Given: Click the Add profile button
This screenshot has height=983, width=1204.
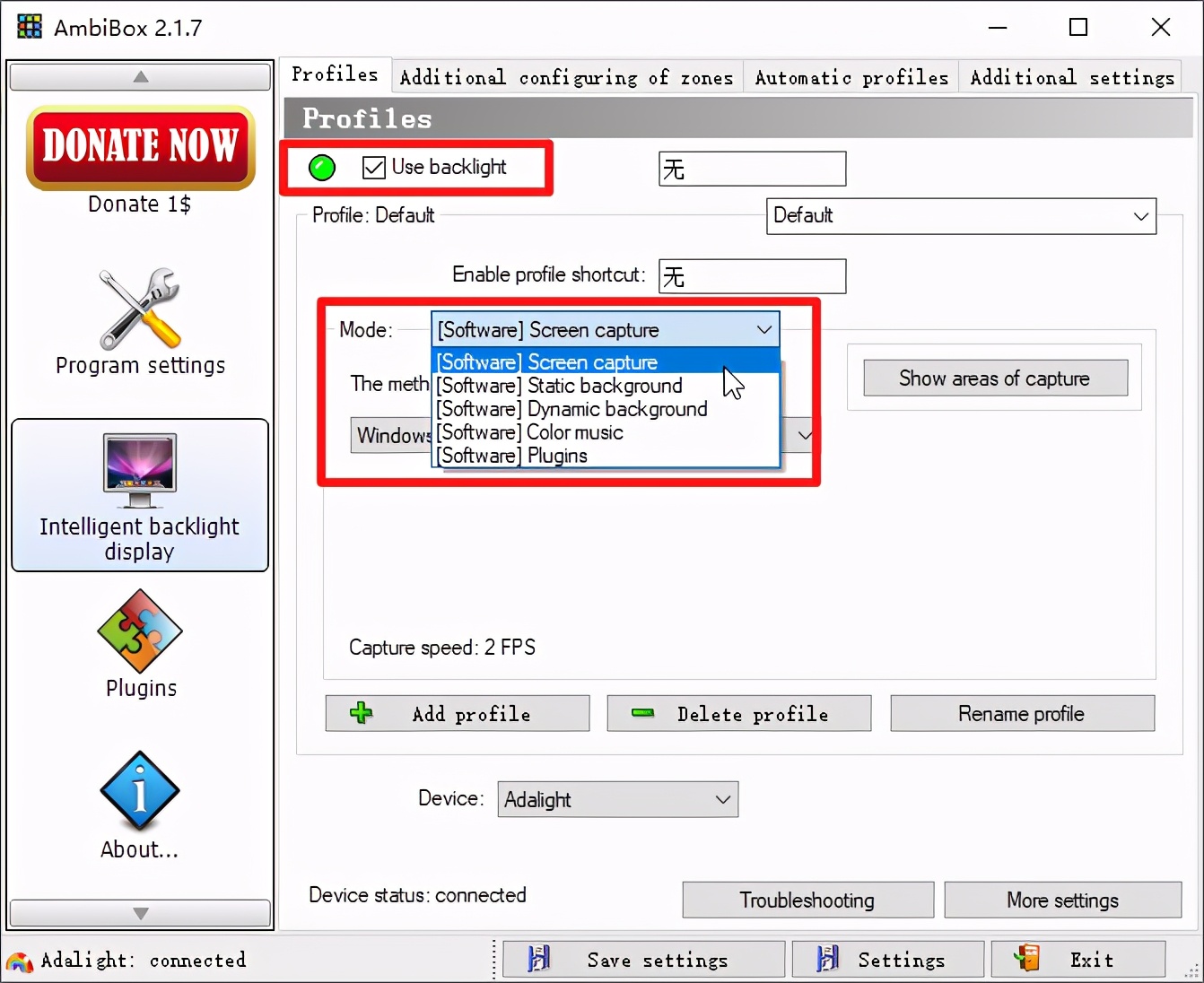Looking at the screenshot, I should (x=458, y=713).
